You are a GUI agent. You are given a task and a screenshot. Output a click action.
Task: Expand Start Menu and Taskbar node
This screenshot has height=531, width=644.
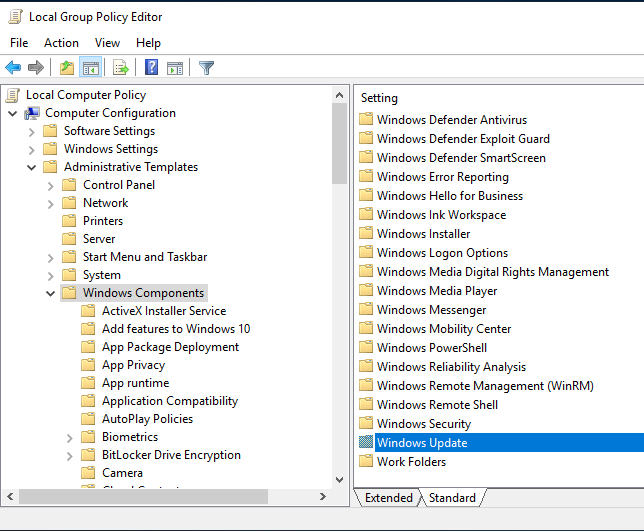coord(51,258)
